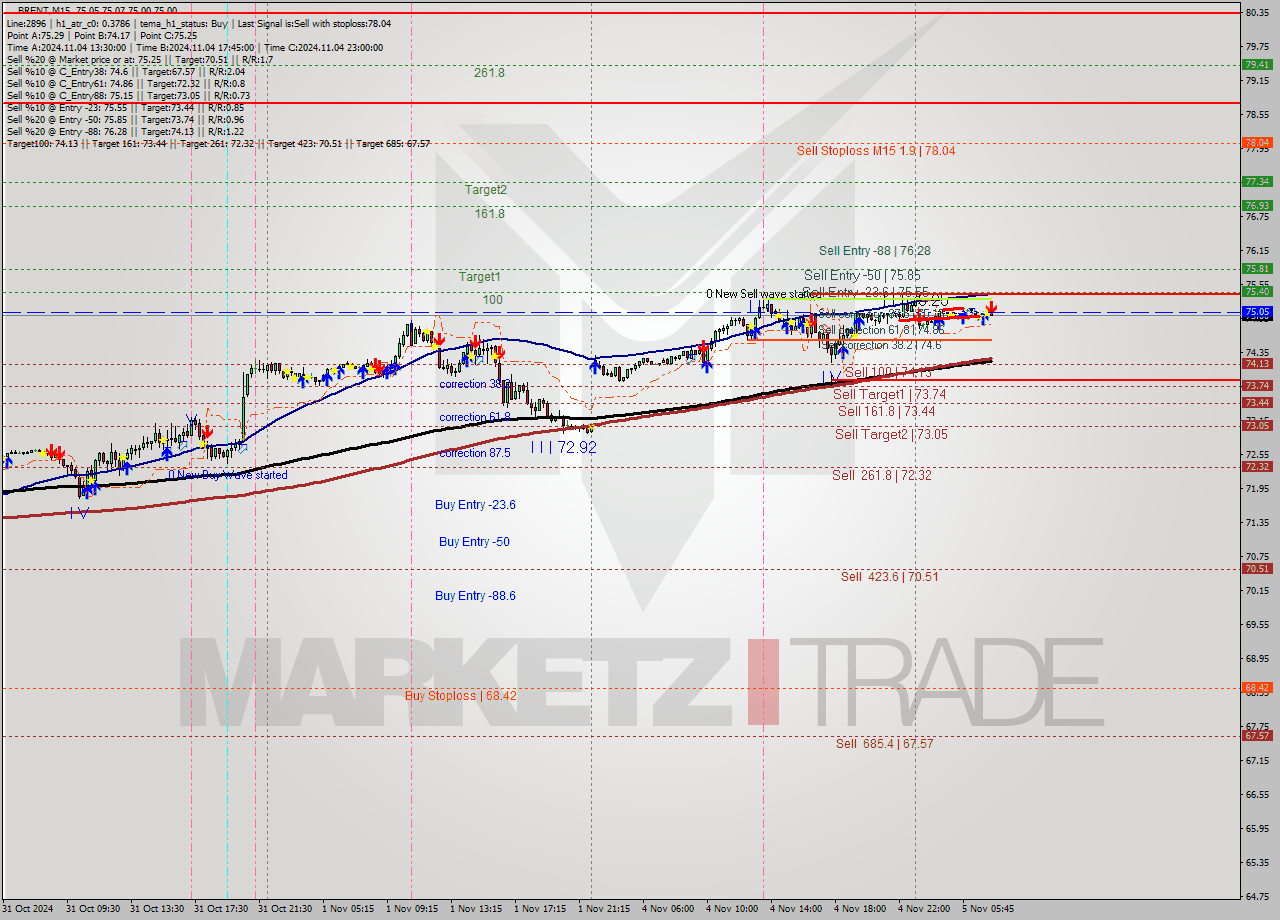Click the red 72.32 price tag
The height and width of the screenshot is (920, 1280).
(x=1257, y=466)
